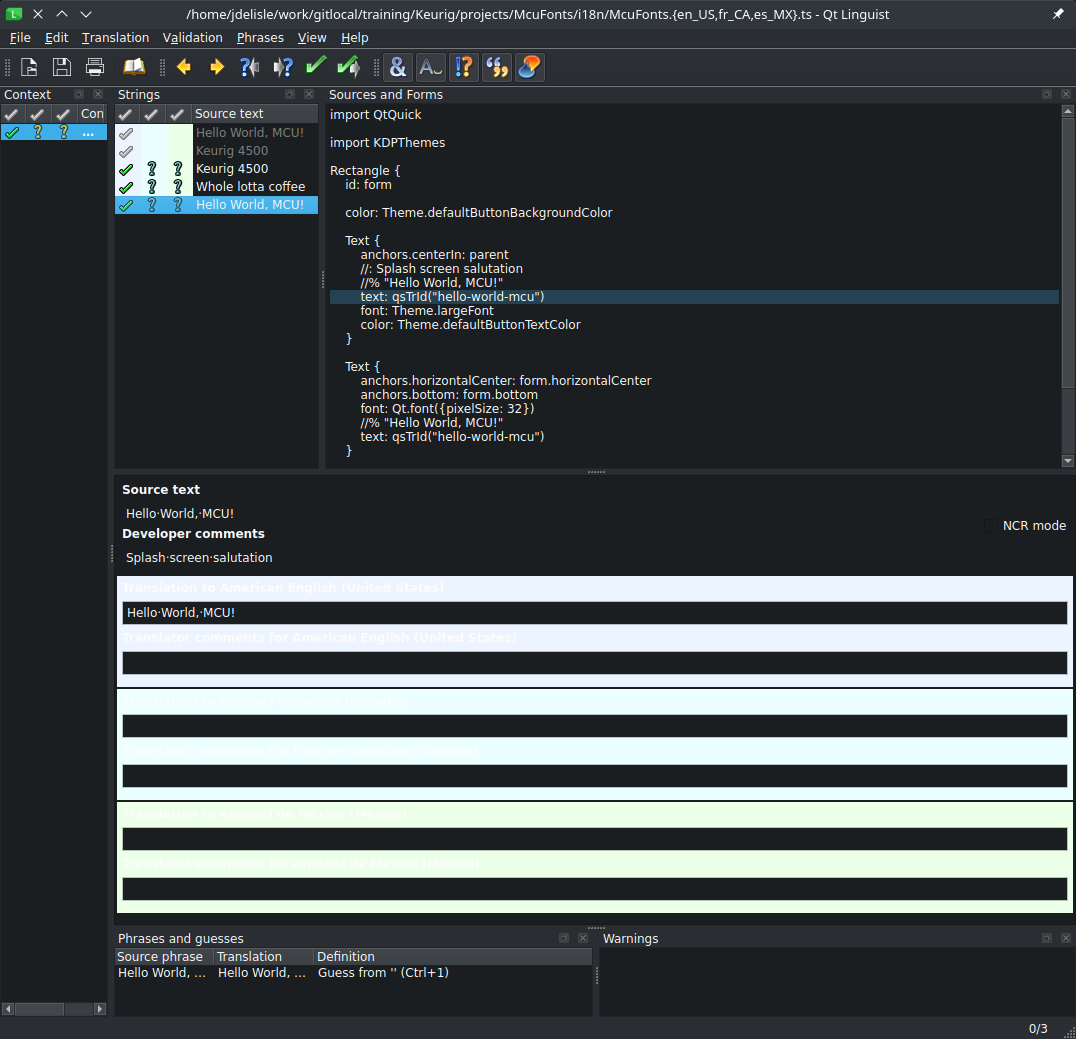Screen dimensions: 1076x1039
Task: Open a phrase book via book icon
Action: [134, 67]
